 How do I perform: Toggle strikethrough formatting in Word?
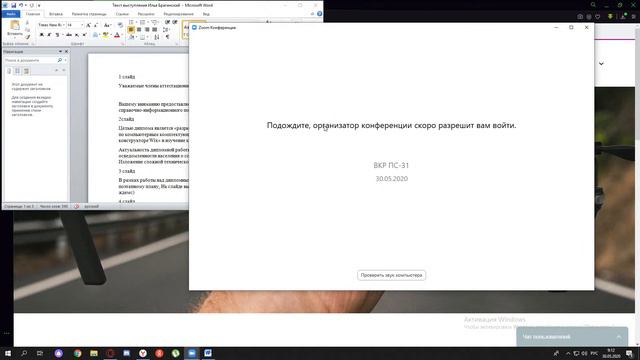[69, 35]
